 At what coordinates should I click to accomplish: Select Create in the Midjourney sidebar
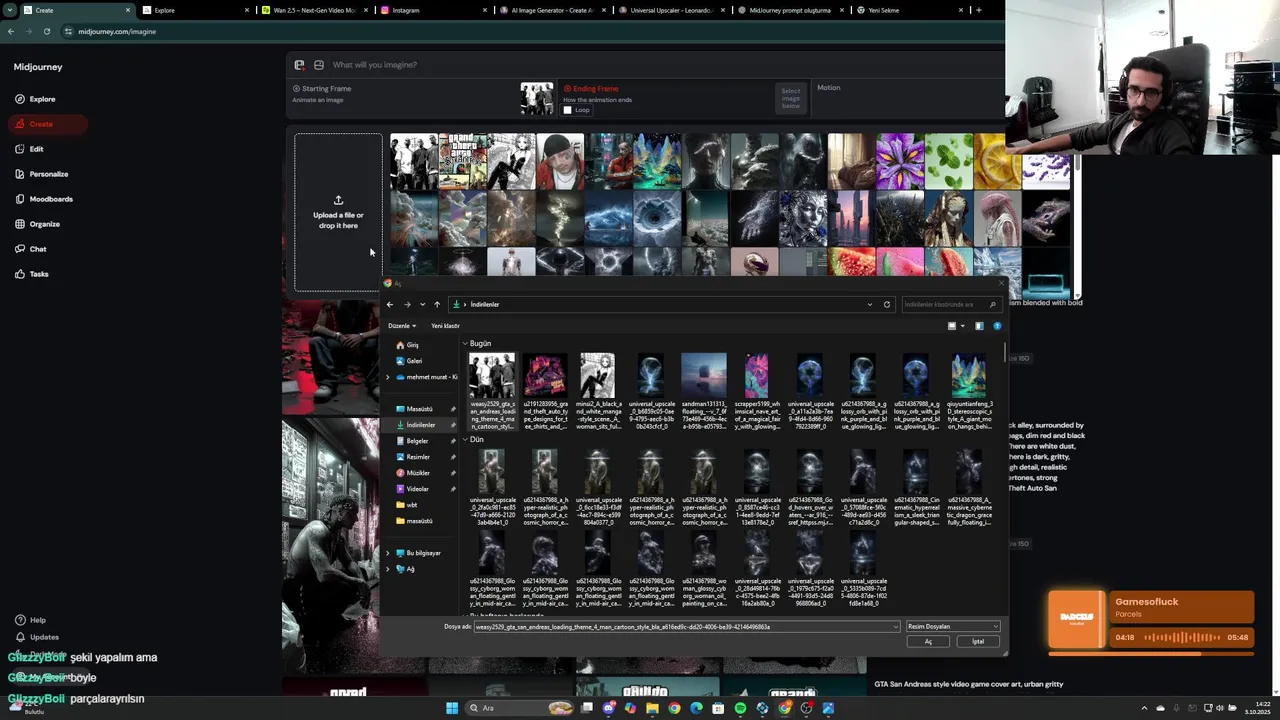(48, 124)
